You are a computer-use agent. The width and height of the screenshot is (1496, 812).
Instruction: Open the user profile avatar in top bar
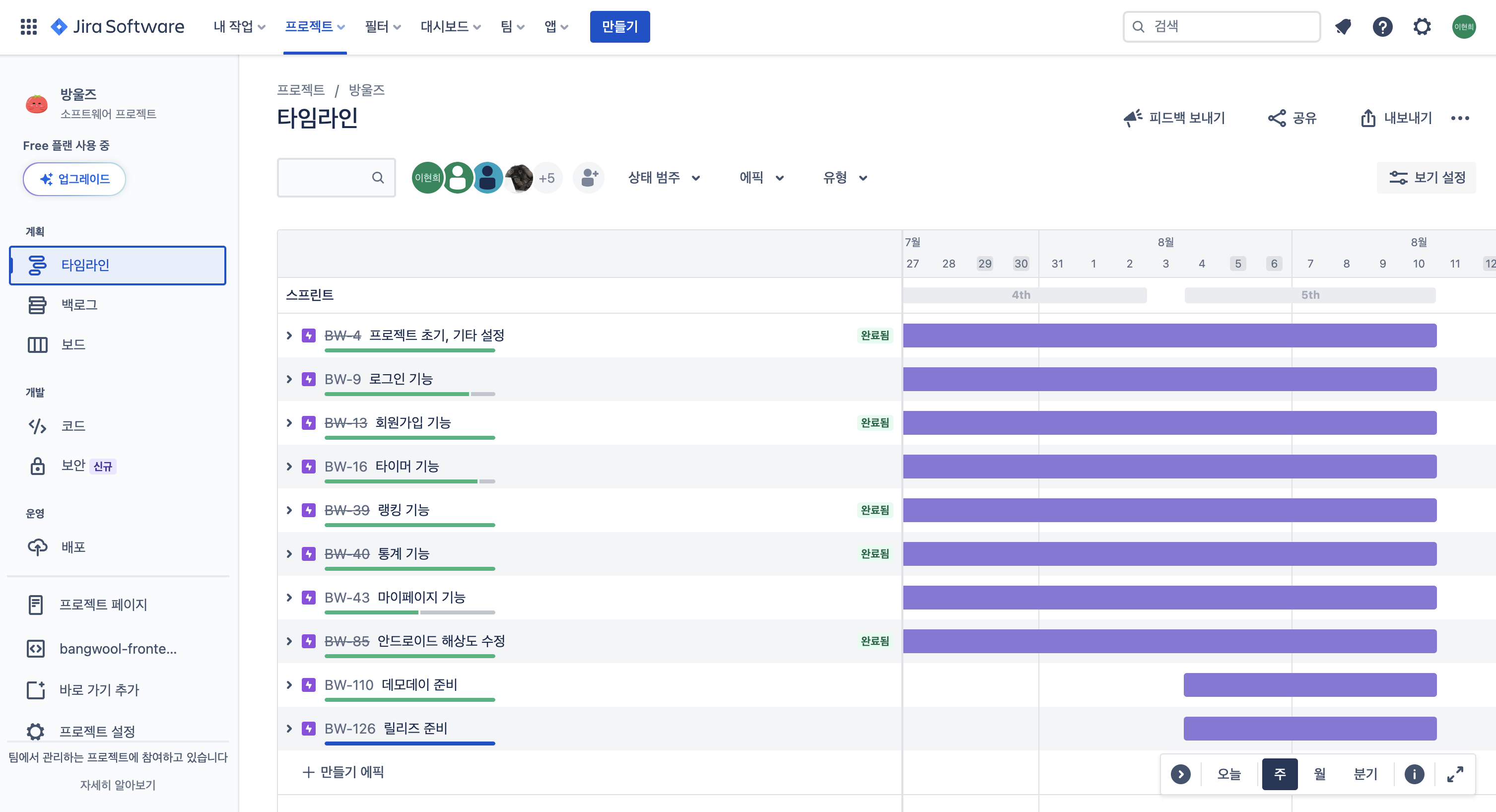(1464, 27)
